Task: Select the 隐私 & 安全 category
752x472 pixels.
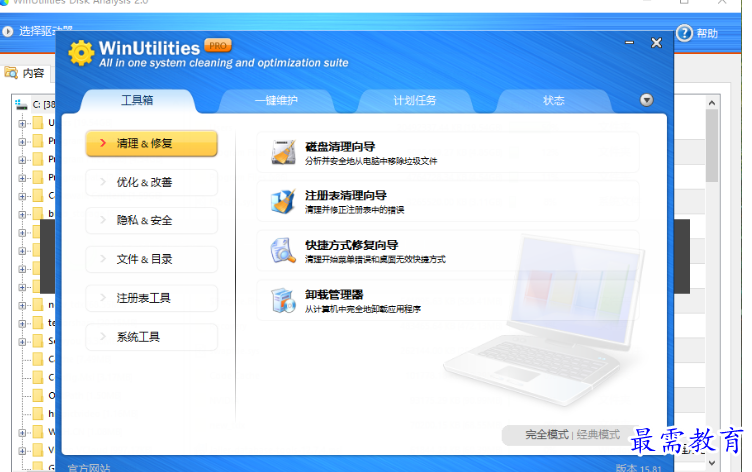Action: [x=152, y=221]
